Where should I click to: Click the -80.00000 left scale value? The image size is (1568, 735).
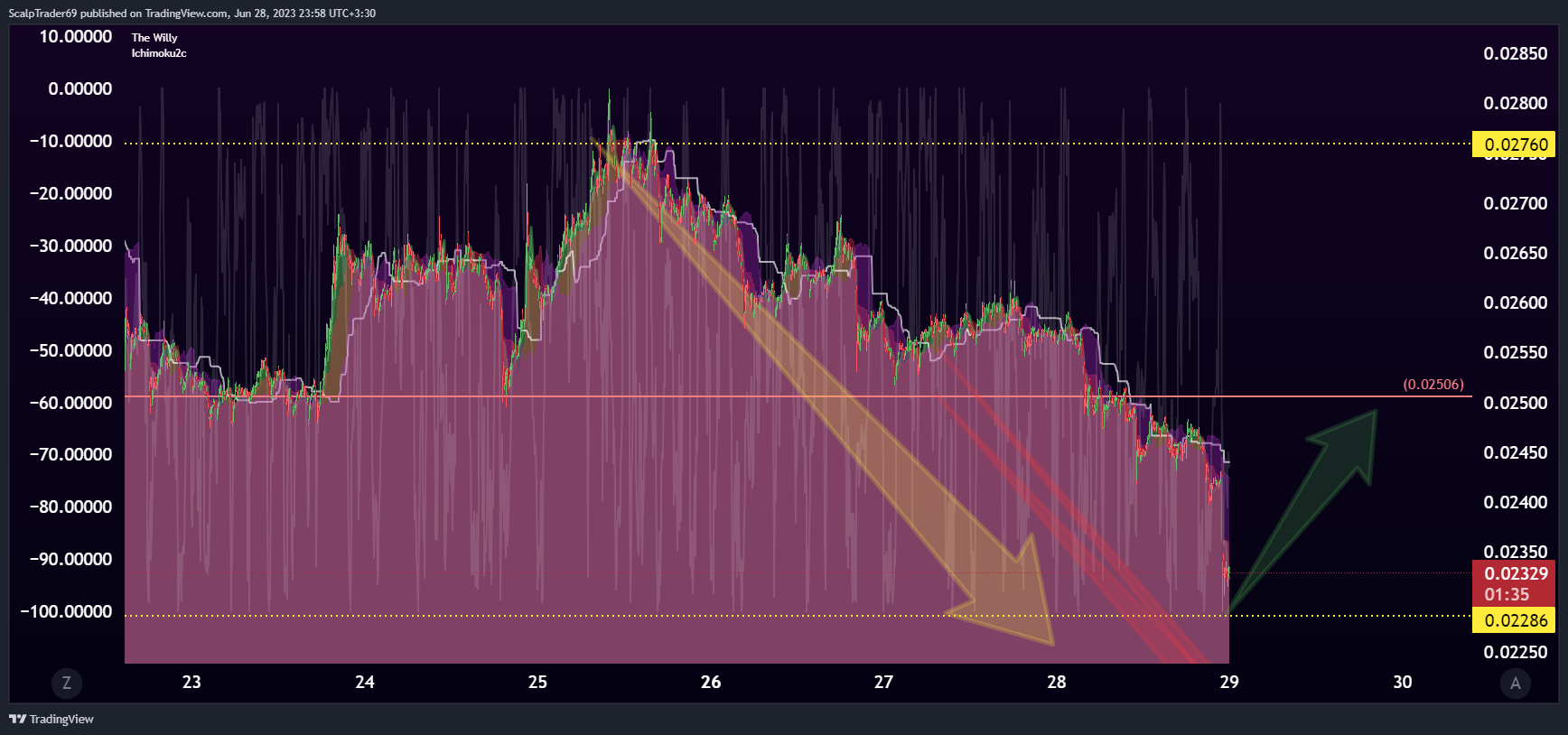(70, 507)
